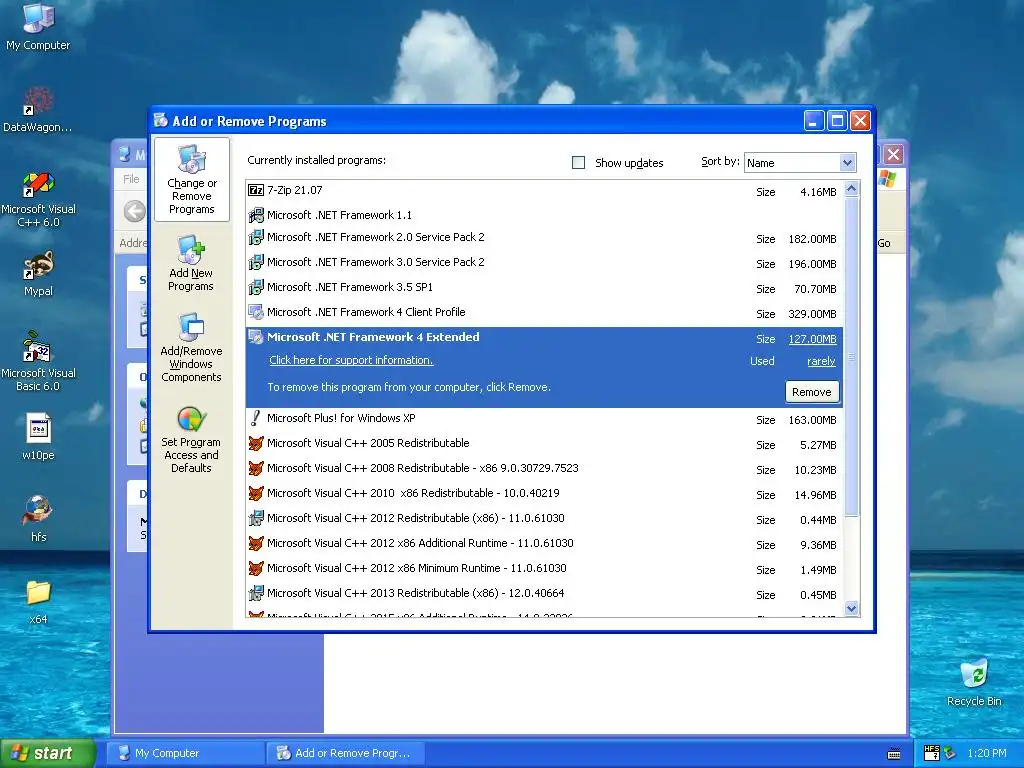1024x768 pixels.
Task: Select Microsoft .NET Framework 2.0 Service Pack 2
Action: tap(544, 238)
